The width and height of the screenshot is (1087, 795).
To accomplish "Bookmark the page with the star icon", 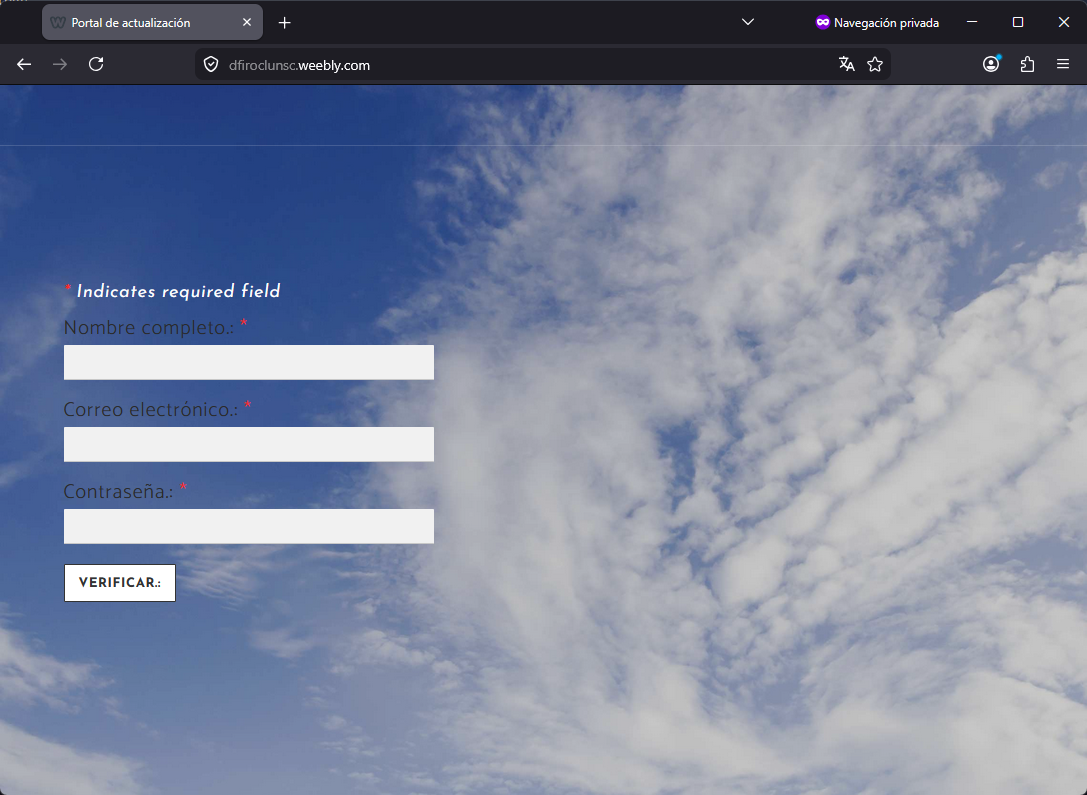I will coord(875,64).
